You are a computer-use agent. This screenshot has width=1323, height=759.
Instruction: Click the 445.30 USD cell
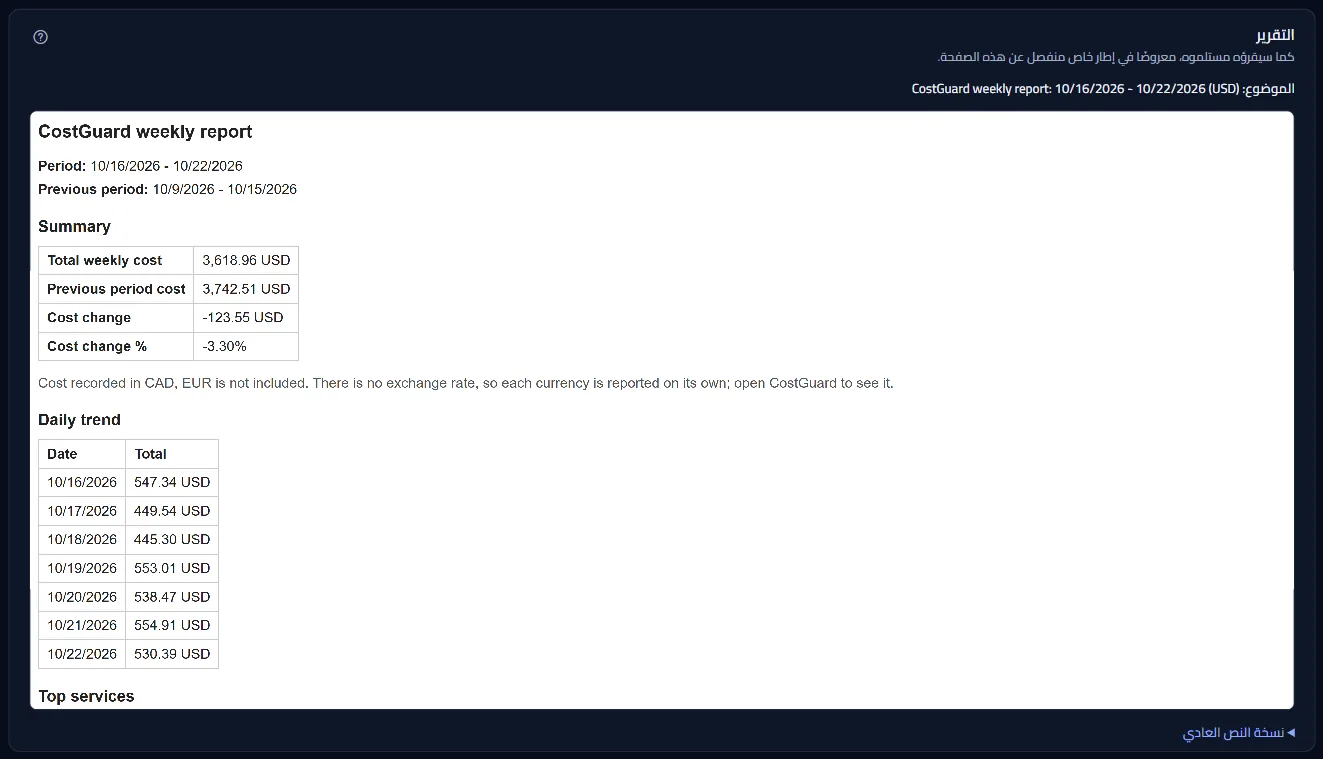(x=172, y=539)
